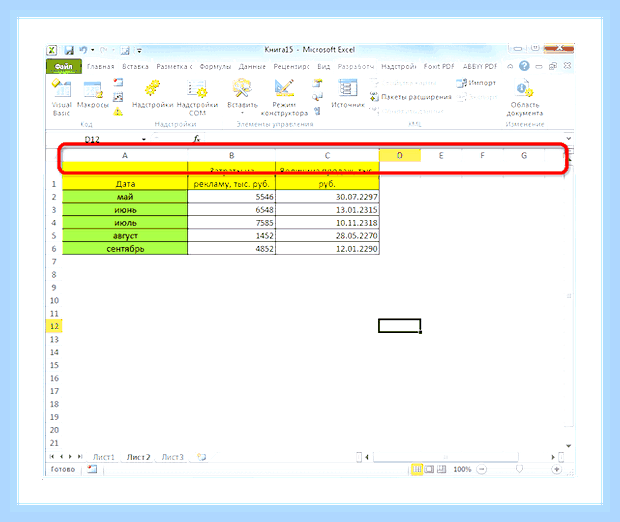Image resolution: width=620 pixels, height=522 pixels.
Task: Click the Импорт XML button
Action: [x=476, y=83]
